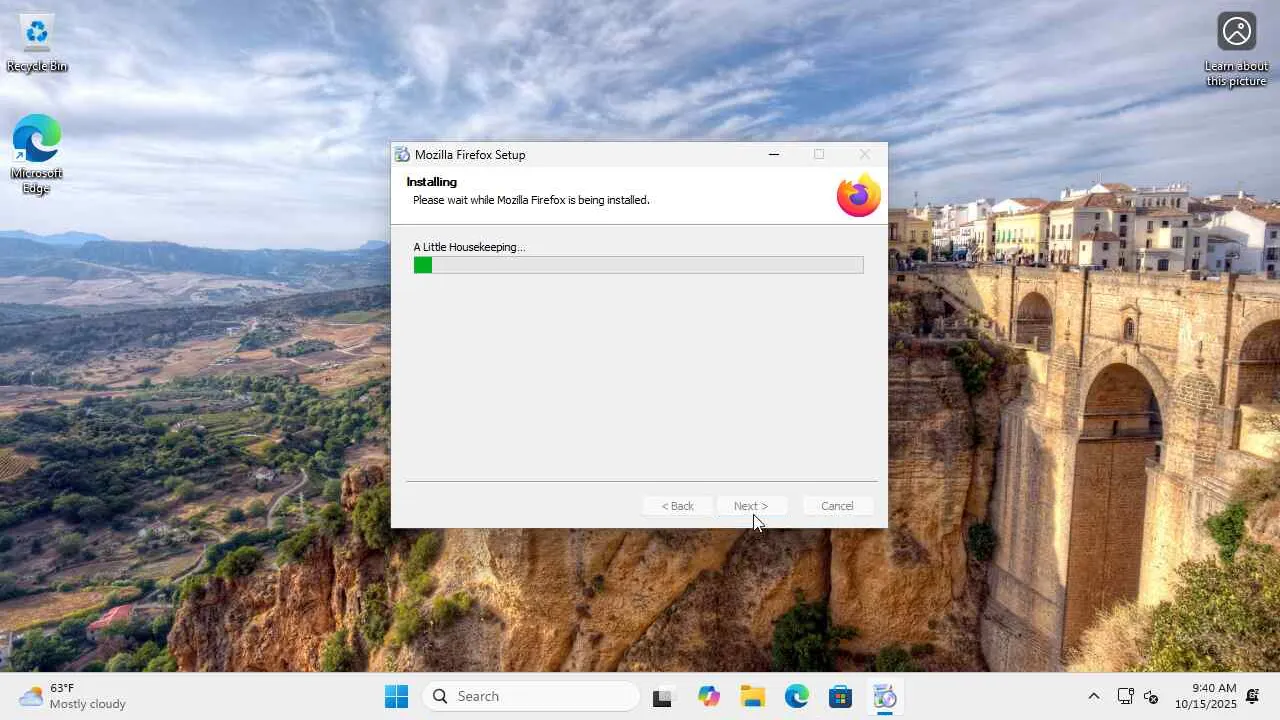Screen dimensions: 1280x720
Task: Open the Recycle Bin desktop icon
Action: pos(37,43)
